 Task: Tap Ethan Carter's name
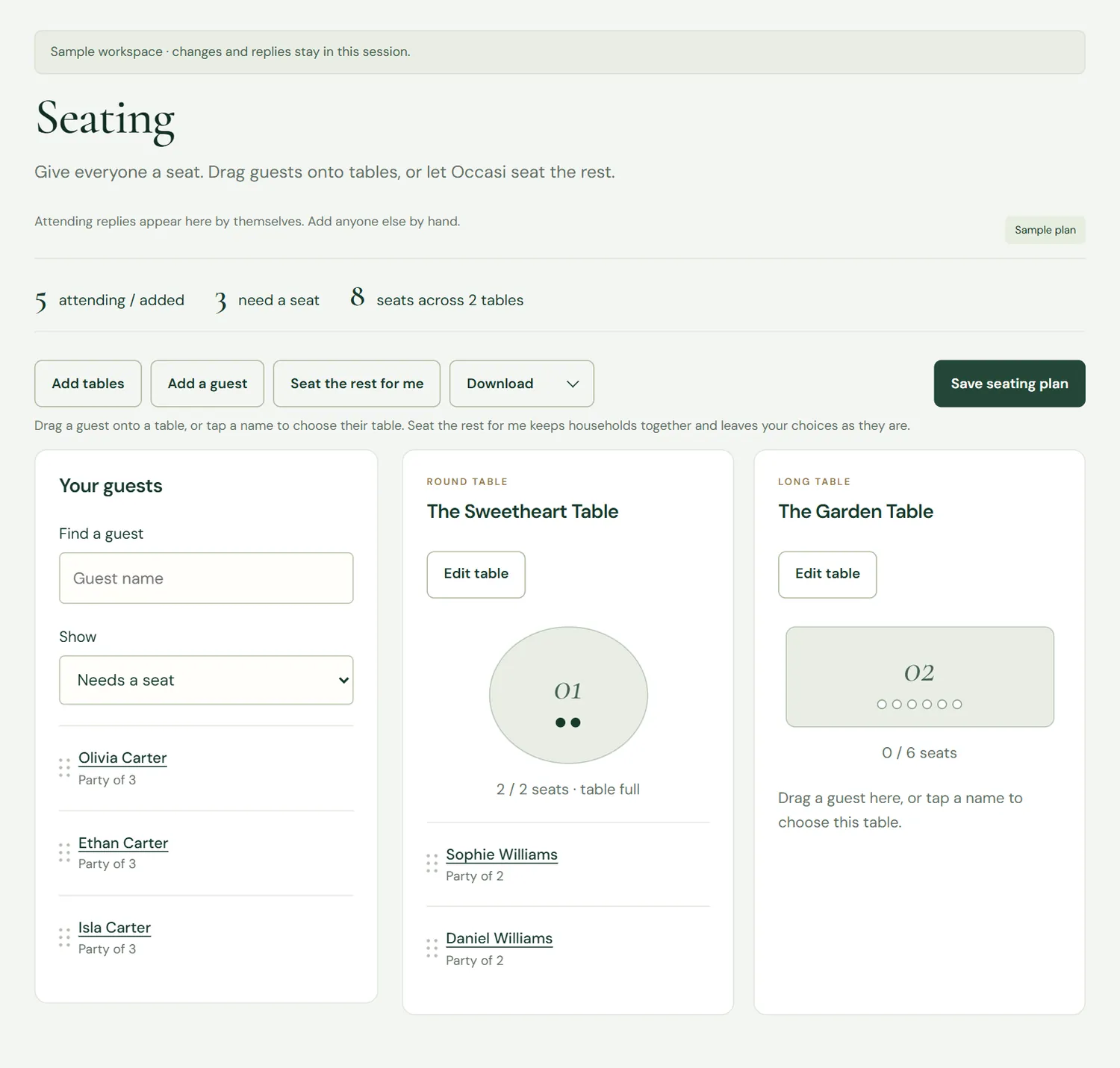click(123, 843)
